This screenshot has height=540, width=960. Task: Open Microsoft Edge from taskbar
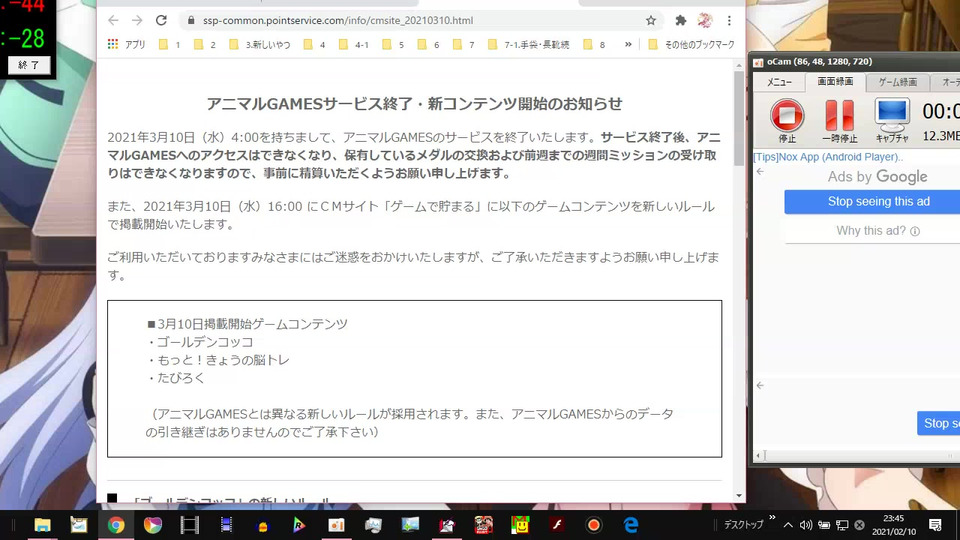[631, 525]
